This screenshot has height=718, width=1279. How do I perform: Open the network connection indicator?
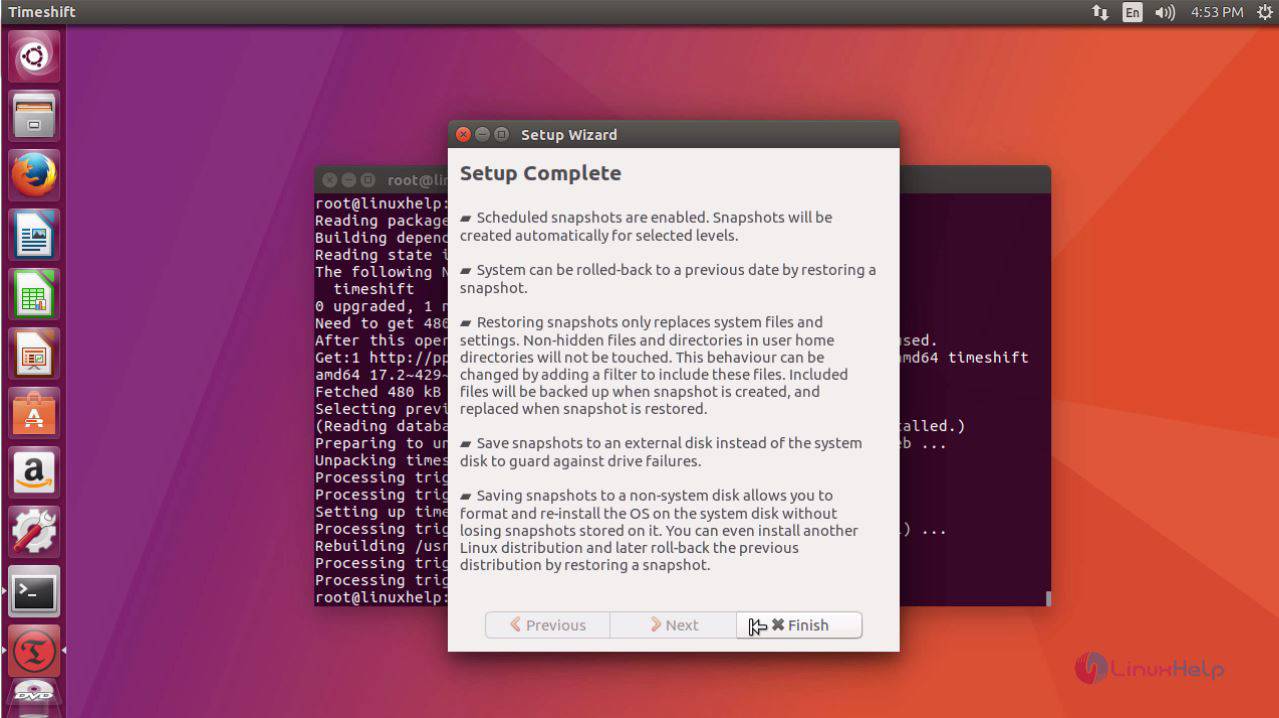click(1100, 12)
